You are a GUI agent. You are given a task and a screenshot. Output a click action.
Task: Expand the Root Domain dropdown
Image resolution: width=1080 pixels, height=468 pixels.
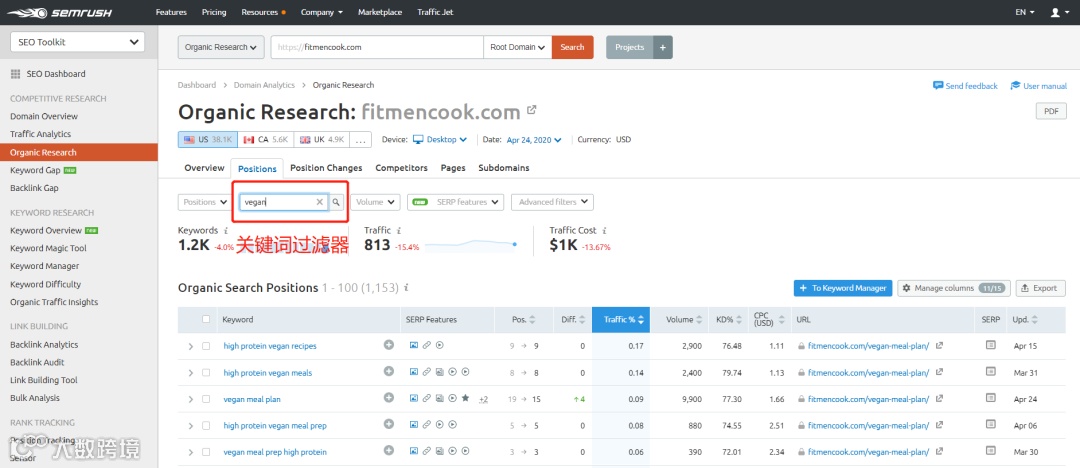click(518, 47)
